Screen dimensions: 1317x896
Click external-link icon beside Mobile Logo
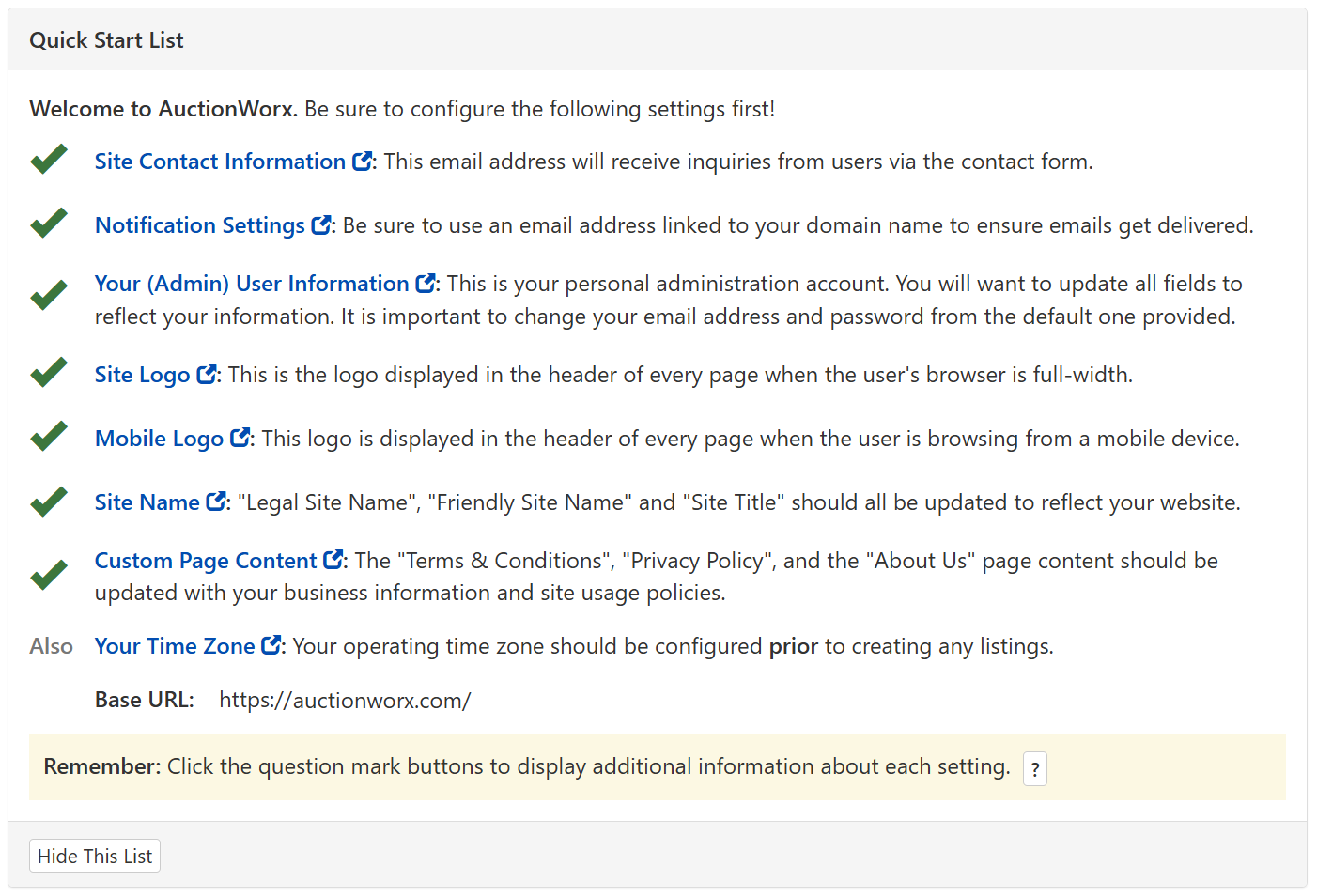[x=240, y=439]
